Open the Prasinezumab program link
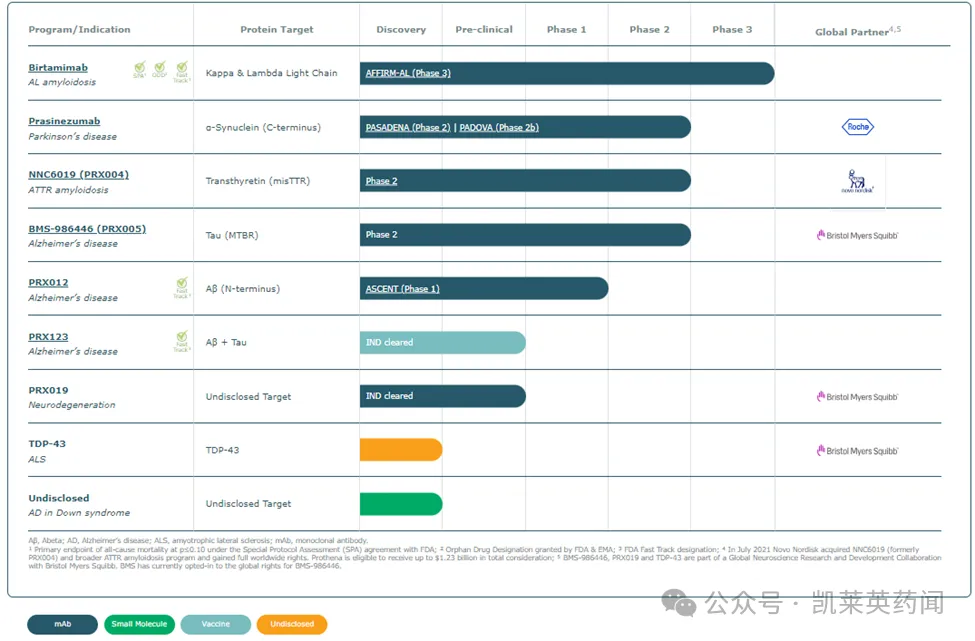 coord(64,121)
